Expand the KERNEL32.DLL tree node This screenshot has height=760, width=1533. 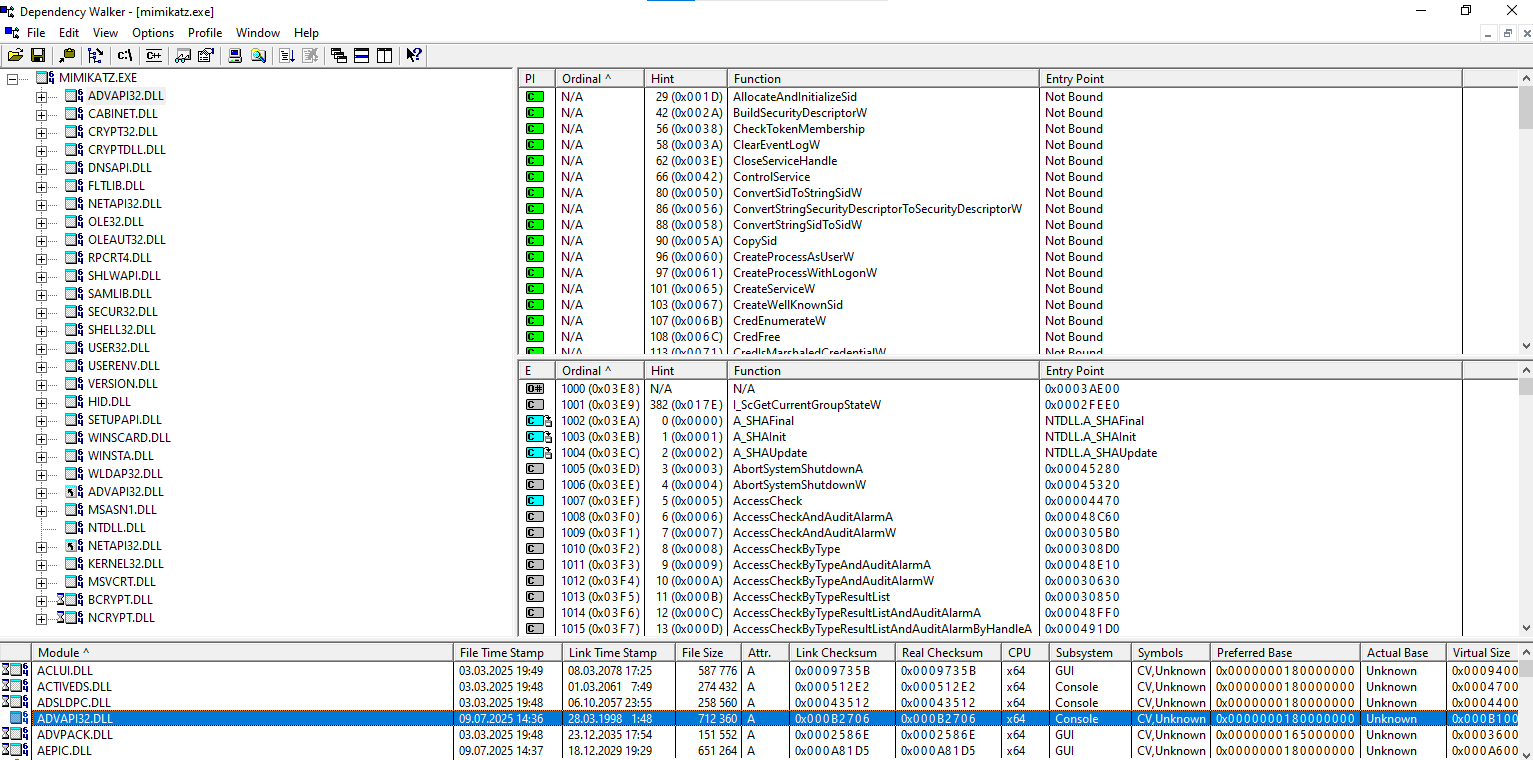[41, 564]
